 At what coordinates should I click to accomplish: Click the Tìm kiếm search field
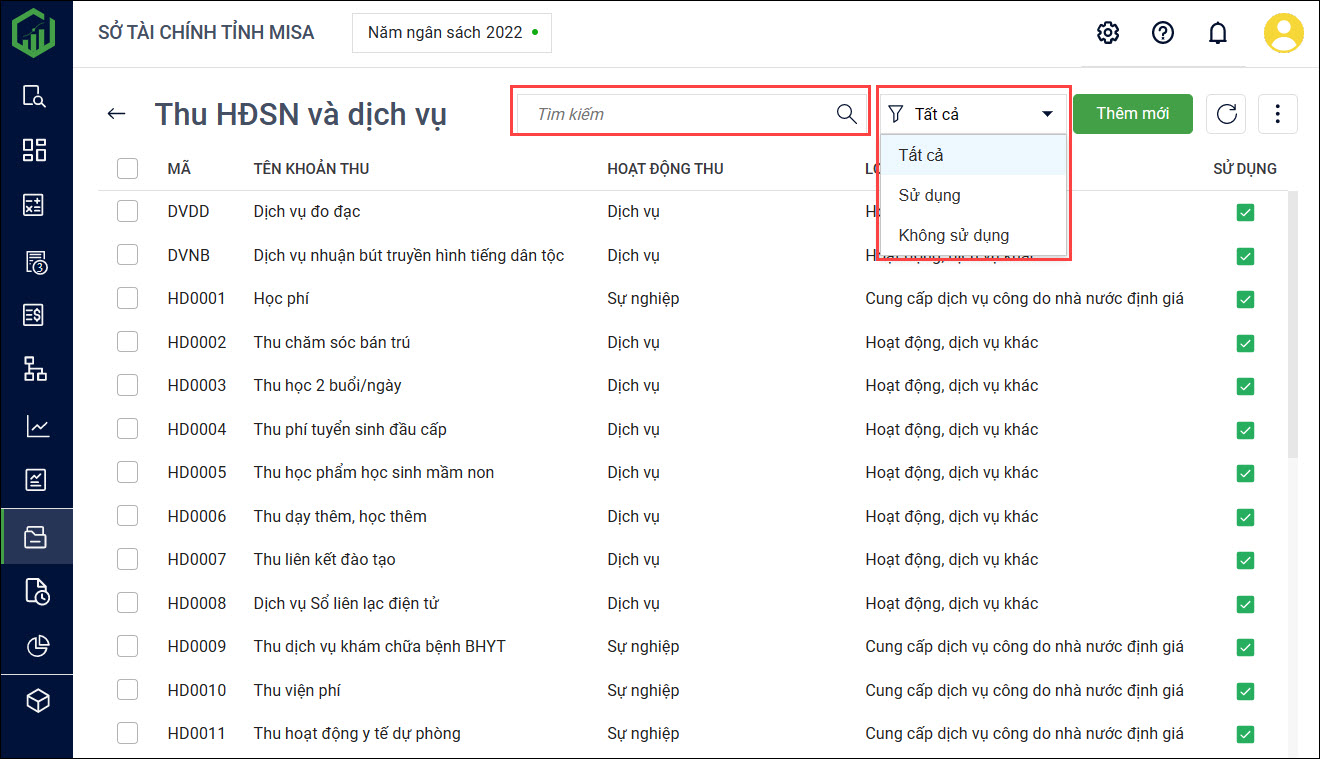[680, 114]
